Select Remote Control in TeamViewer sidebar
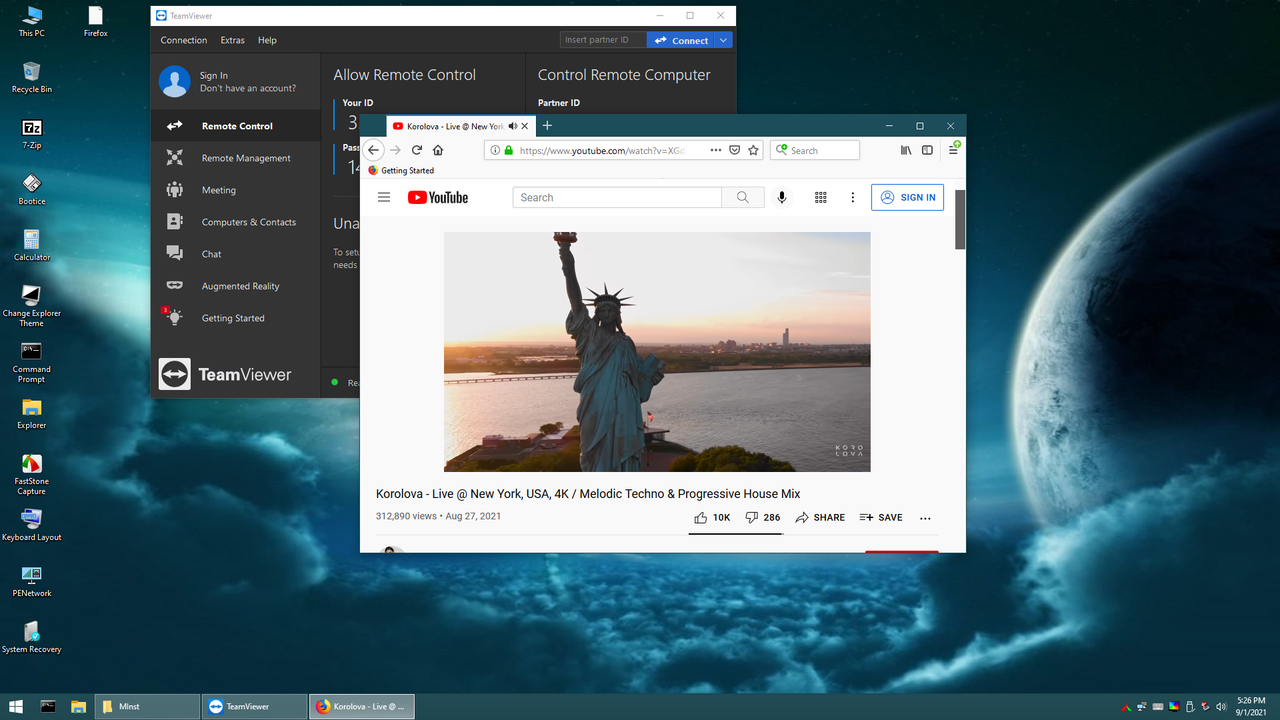The image size is (1280, 720). pyautogui.click(x=236, y=126)
